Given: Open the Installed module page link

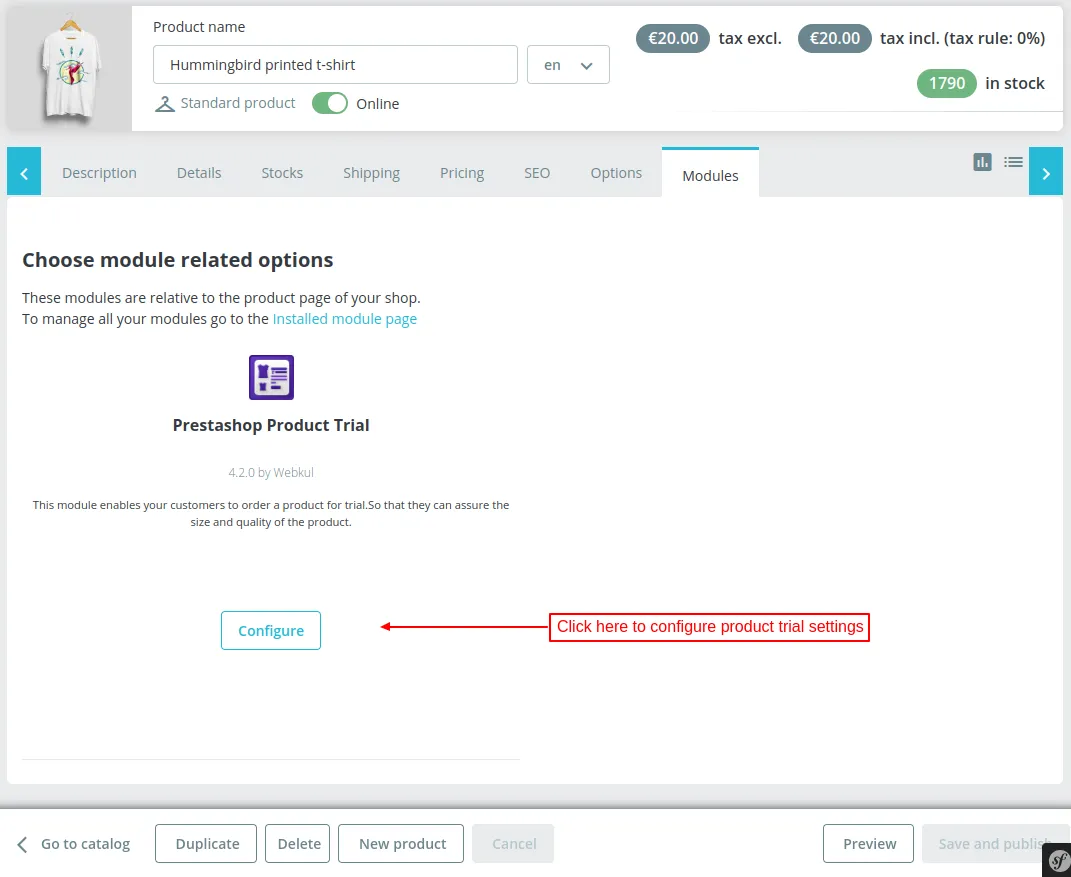Looking at the screenshot, I should (x=344, y=319).
